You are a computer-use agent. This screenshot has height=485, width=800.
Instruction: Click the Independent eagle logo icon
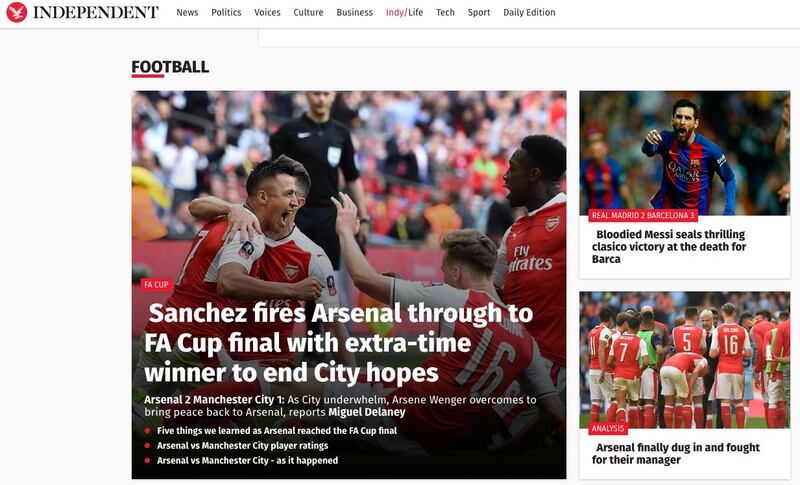click(17, 12)
